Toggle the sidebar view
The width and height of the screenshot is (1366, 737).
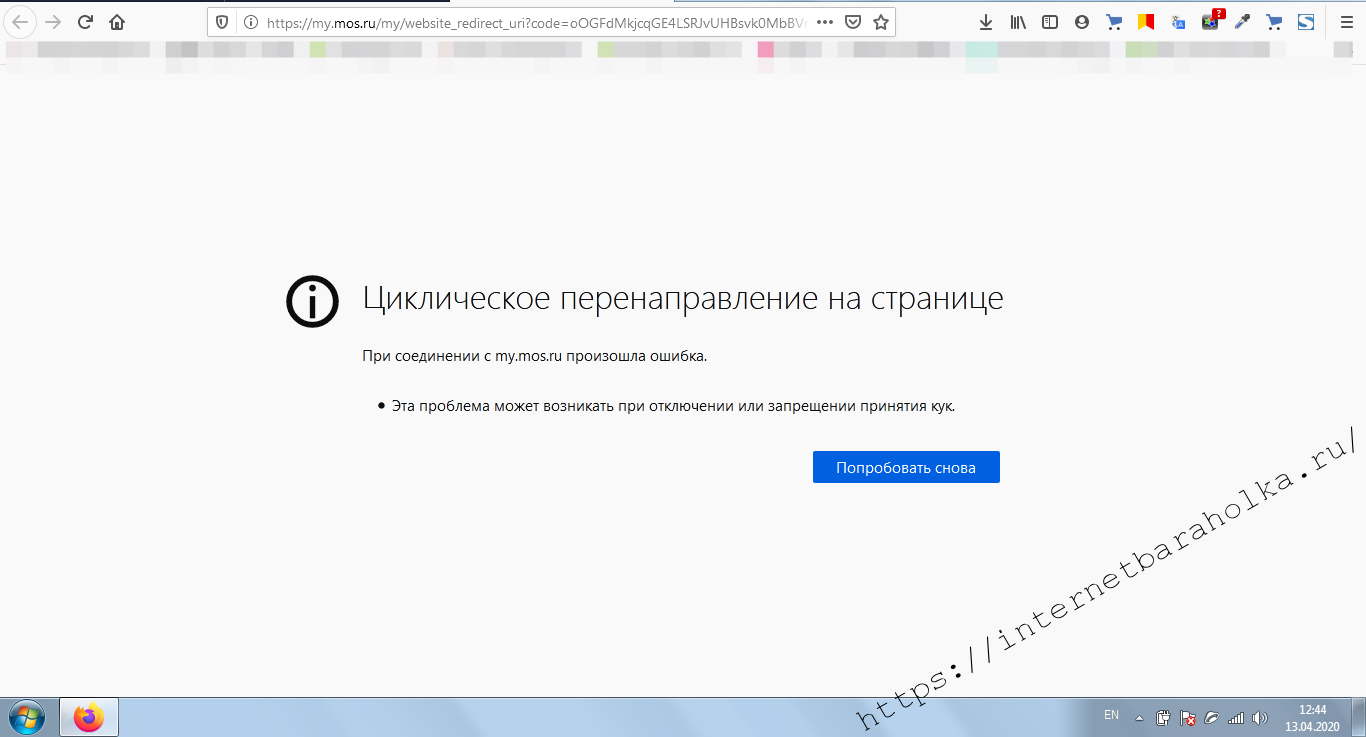[1050, 21]
